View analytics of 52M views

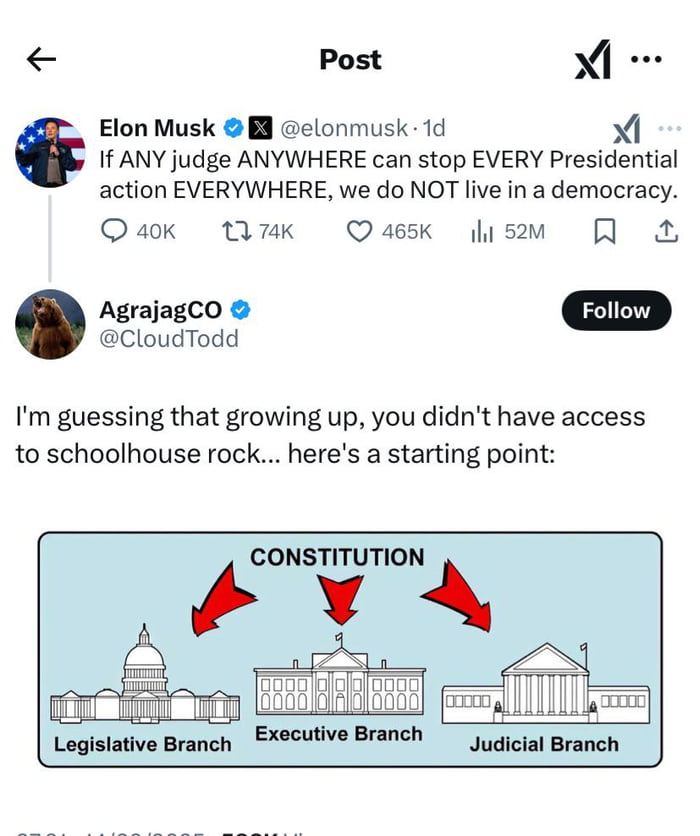[x=482, y=232]
